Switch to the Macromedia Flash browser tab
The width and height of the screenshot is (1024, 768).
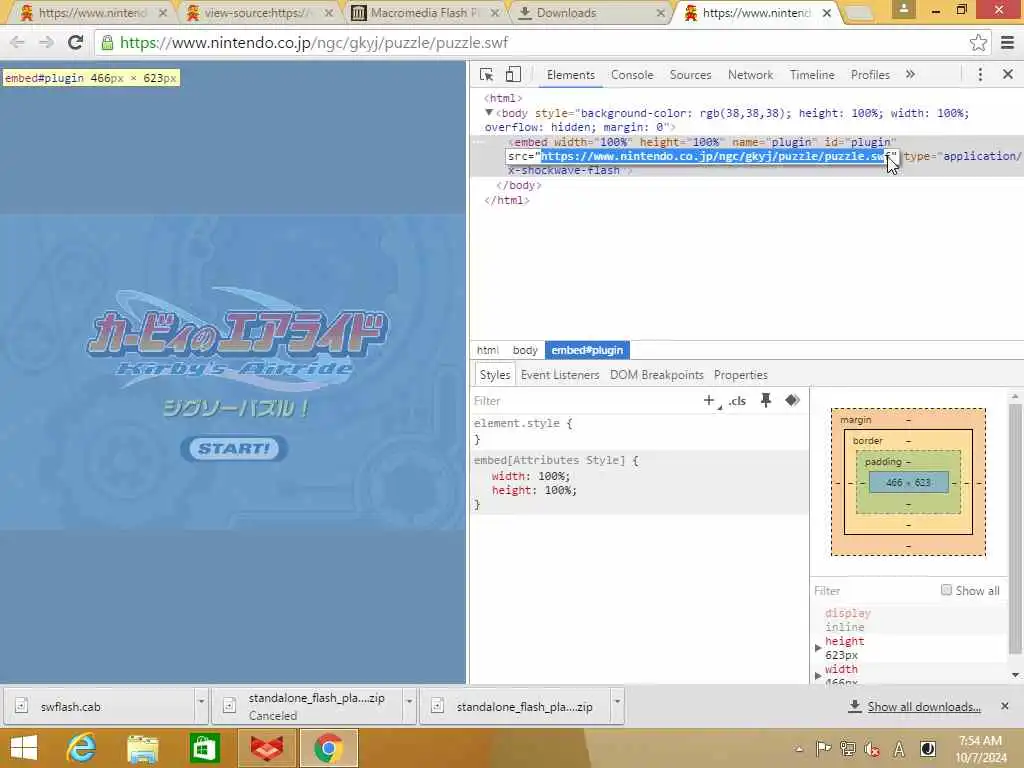[424, 13]
